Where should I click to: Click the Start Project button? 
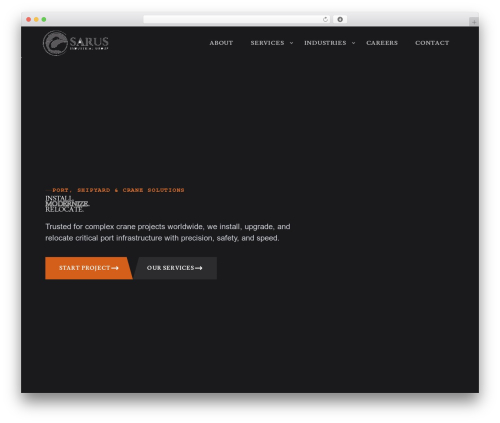coord(89,268)
